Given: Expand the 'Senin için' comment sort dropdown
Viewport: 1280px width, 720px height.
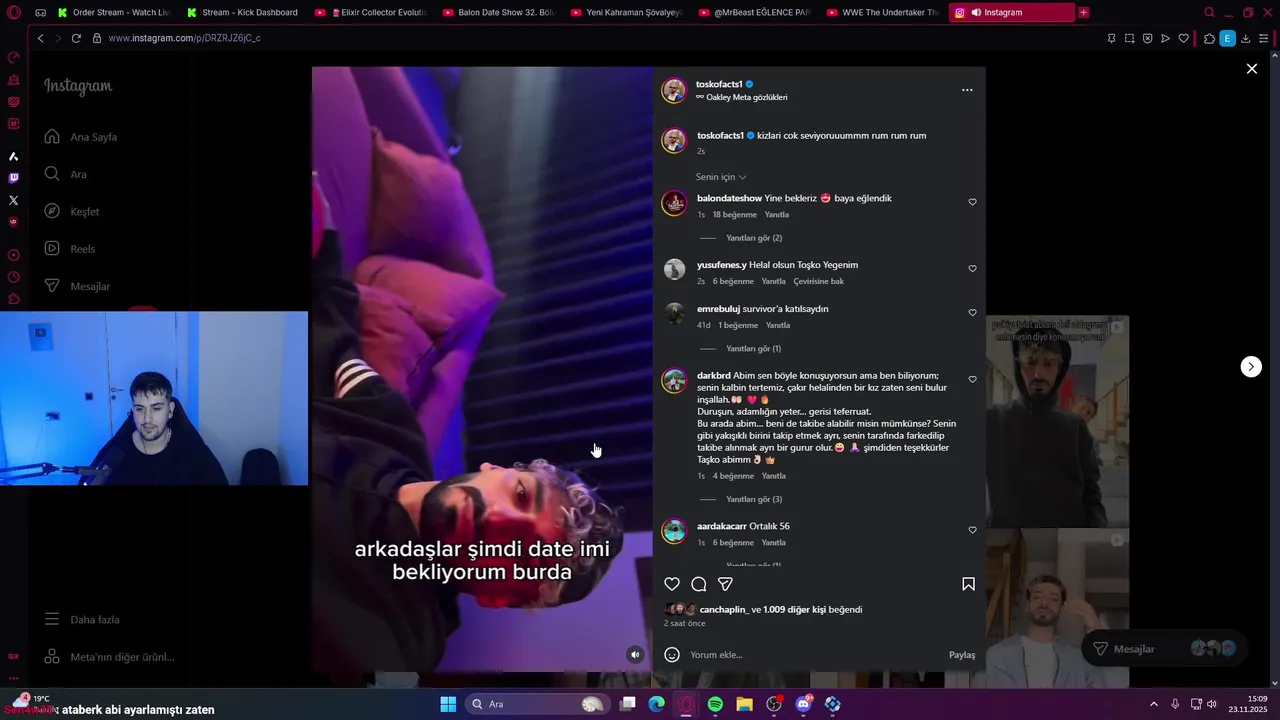Looking at the screenshot, I should pos(721,177).
